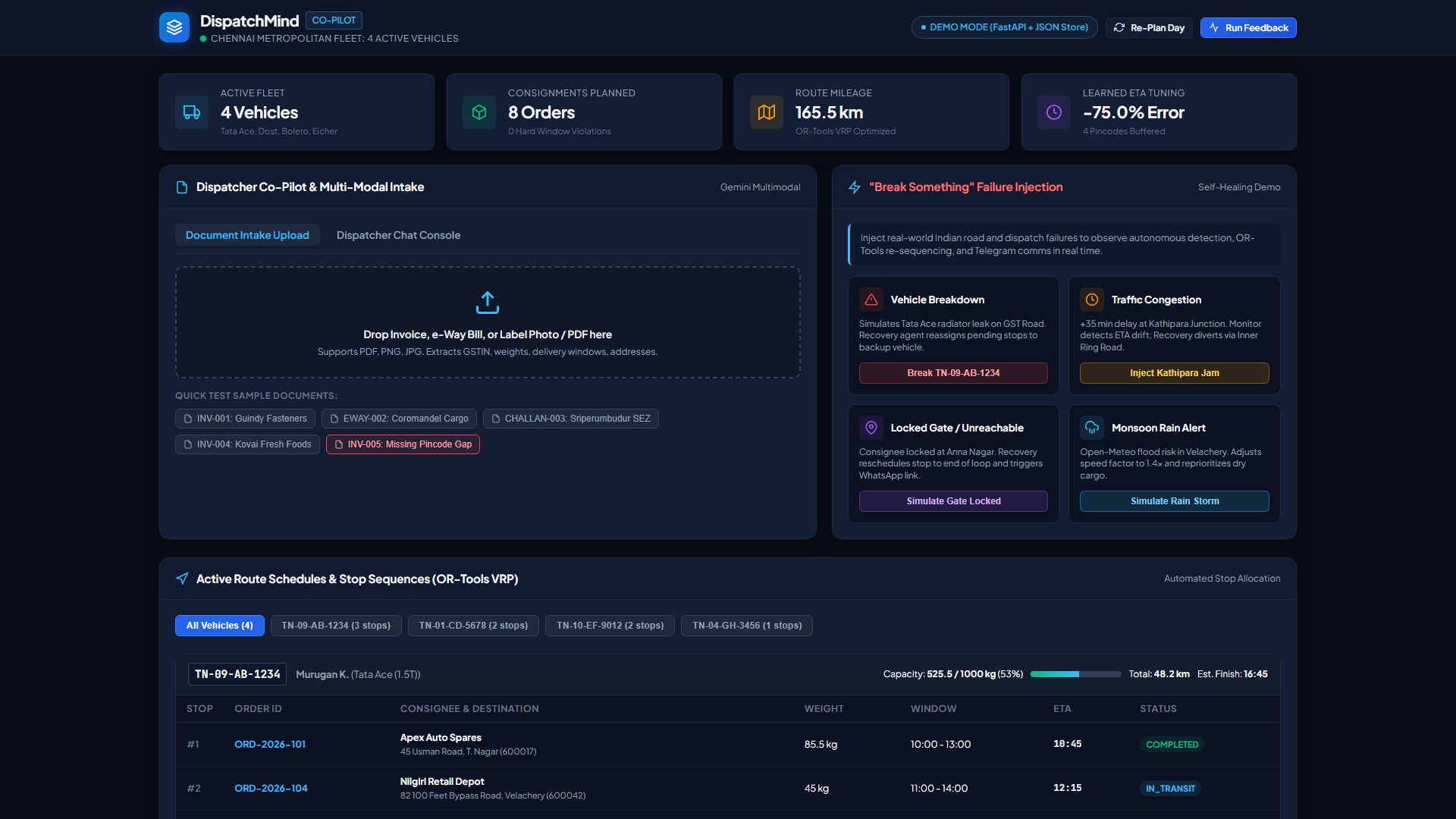Screen dimensions: 1456x819
Task: Load sample CHALLAN-003: Sriperumbudur SEZ
Action: point(570,419)
